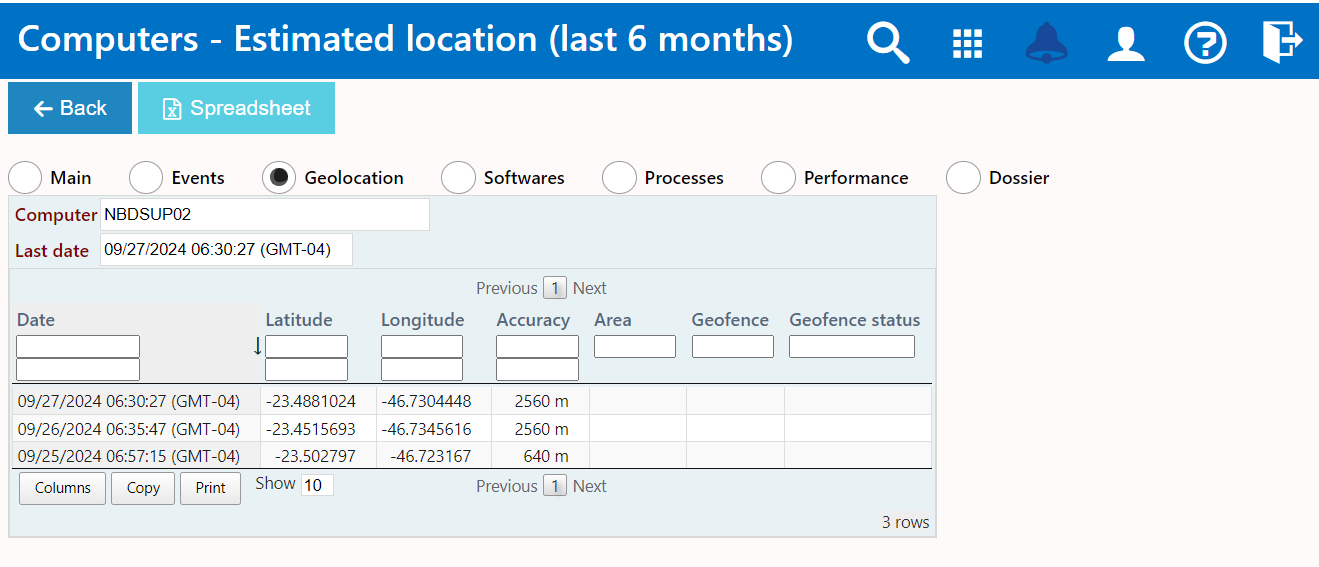Click the logout door icon
Image resolution: width=1319 pixels, height=567 pixels.
coord(1281,42)
